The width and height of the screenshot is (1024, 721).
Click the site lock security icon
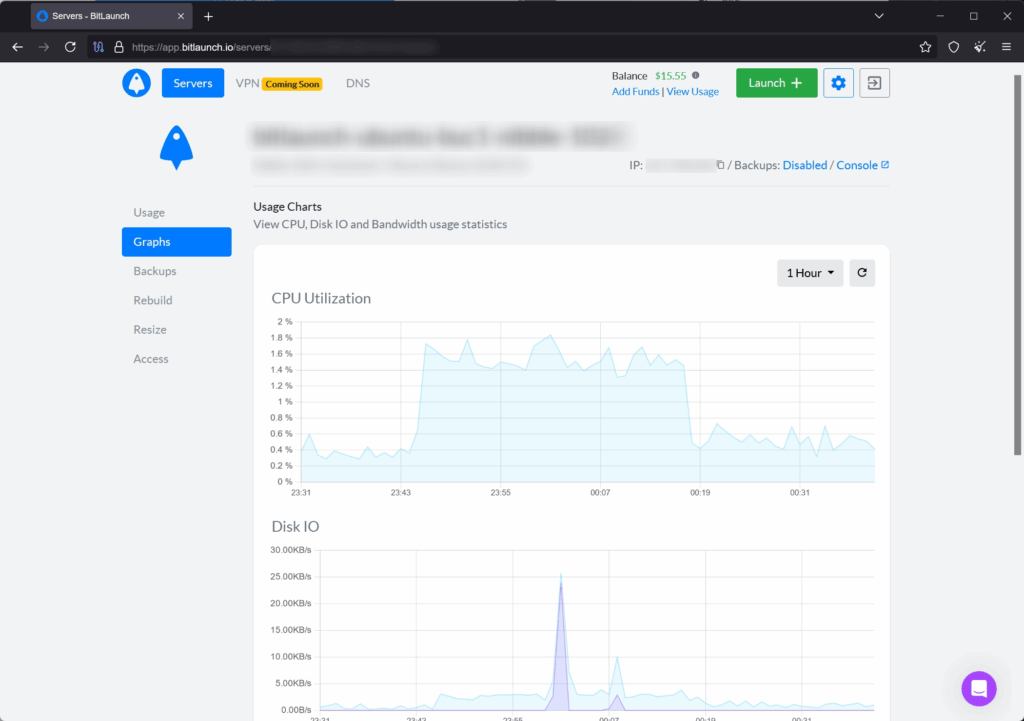(x=119, y=47)
